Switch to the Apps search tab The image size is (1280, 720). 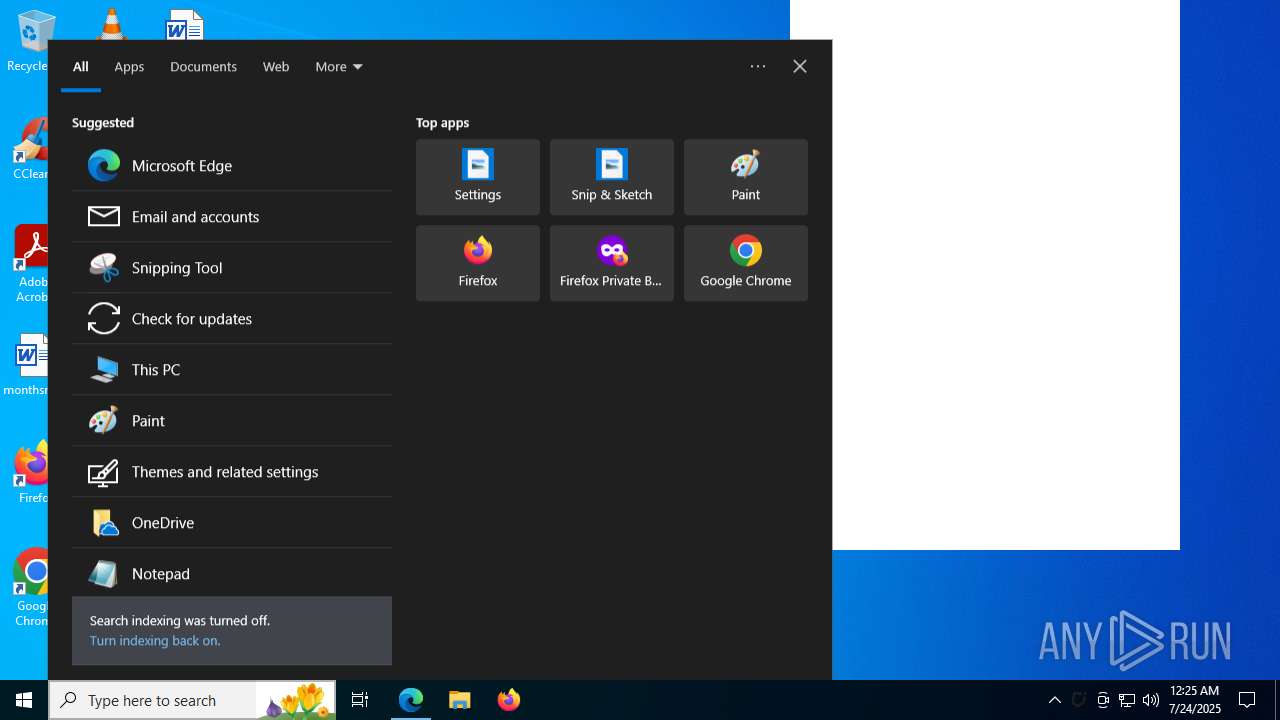click(x=129, y=67)
